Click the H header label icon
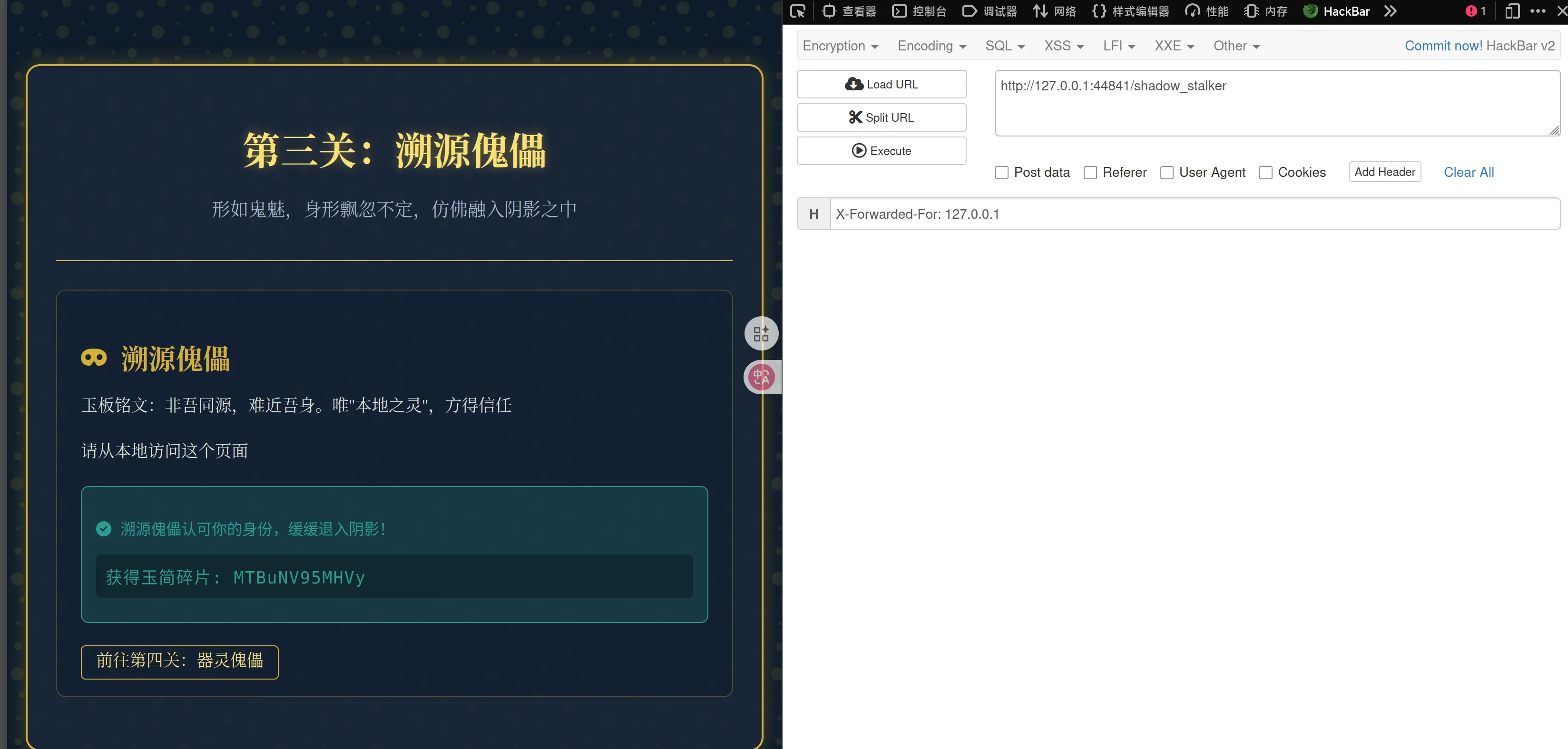The width and height of the screenshot is (1568, 749). tap(813, 214)
